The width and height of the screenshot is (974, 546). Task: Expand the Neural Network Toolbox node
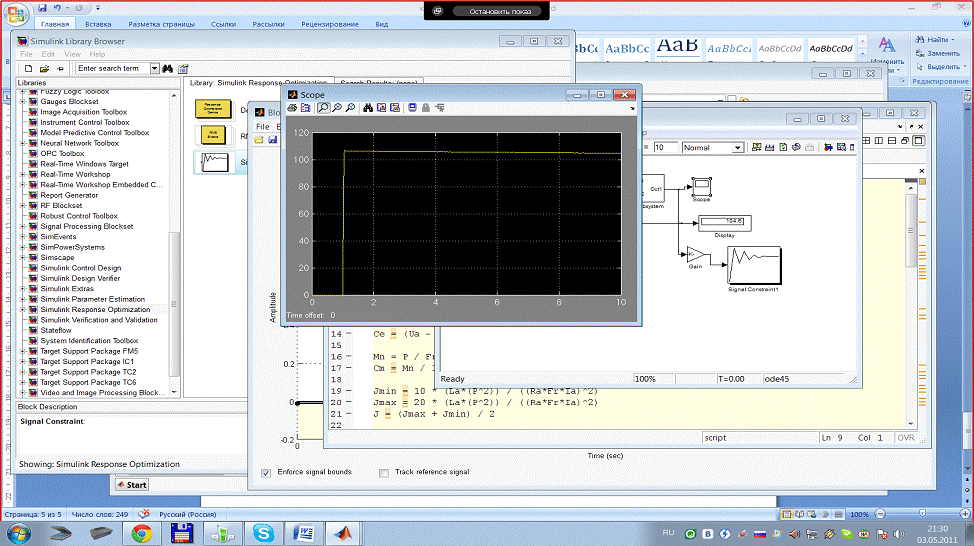click(x=22, y=143)
